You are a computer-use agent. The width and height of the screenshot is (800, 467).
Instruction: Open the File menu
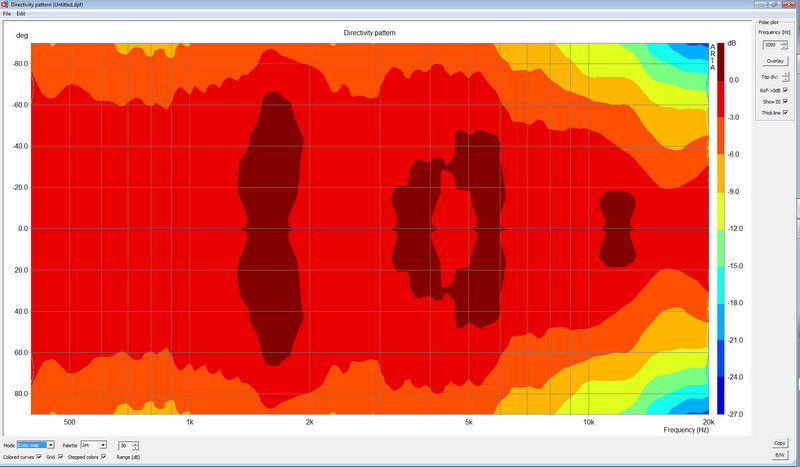[x=6, y=13]
